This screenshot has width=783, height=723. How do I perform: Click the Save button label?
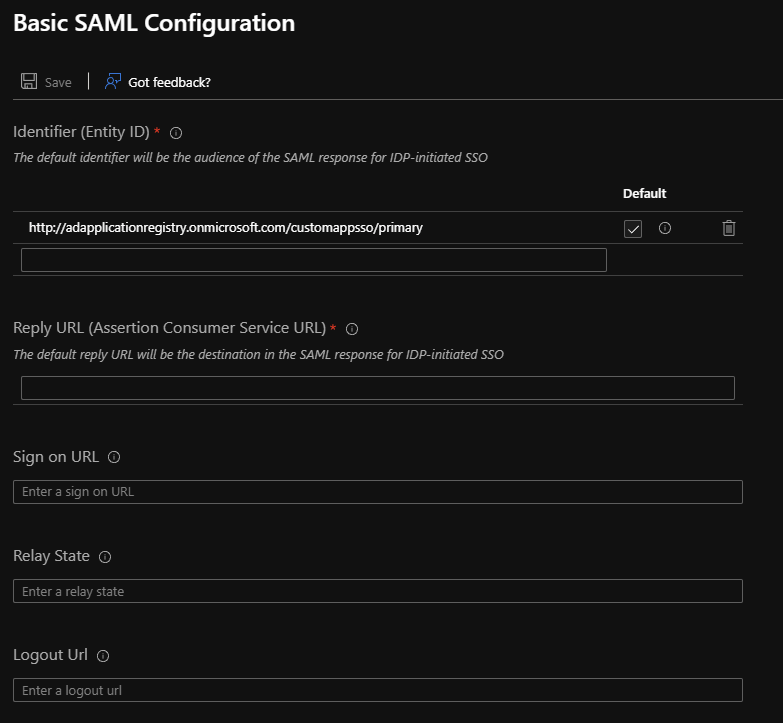click(x=58, y=82)
